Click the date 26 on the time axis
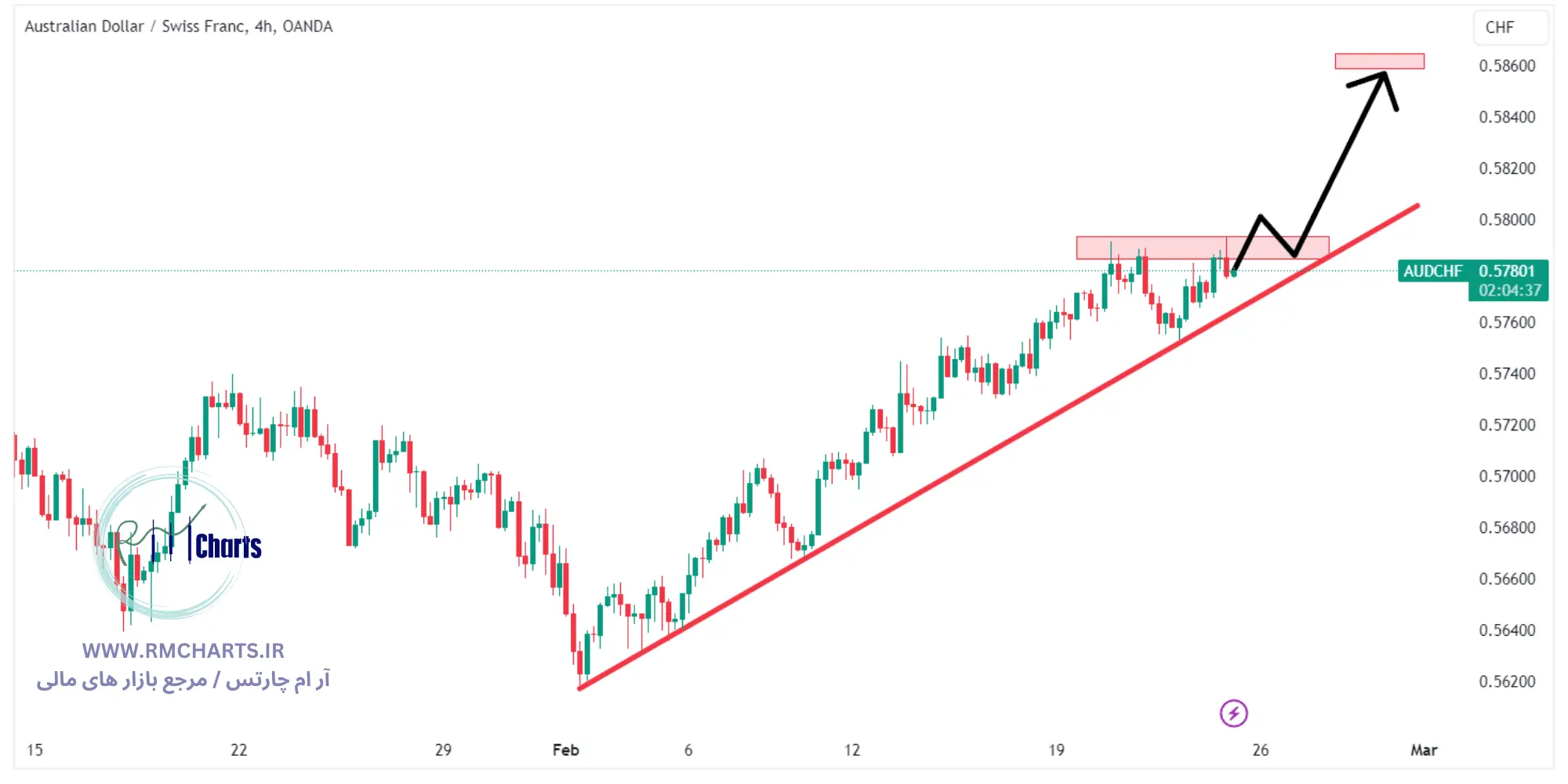The width and height of the screenshot is (1568, 784). pos(1261,750)
